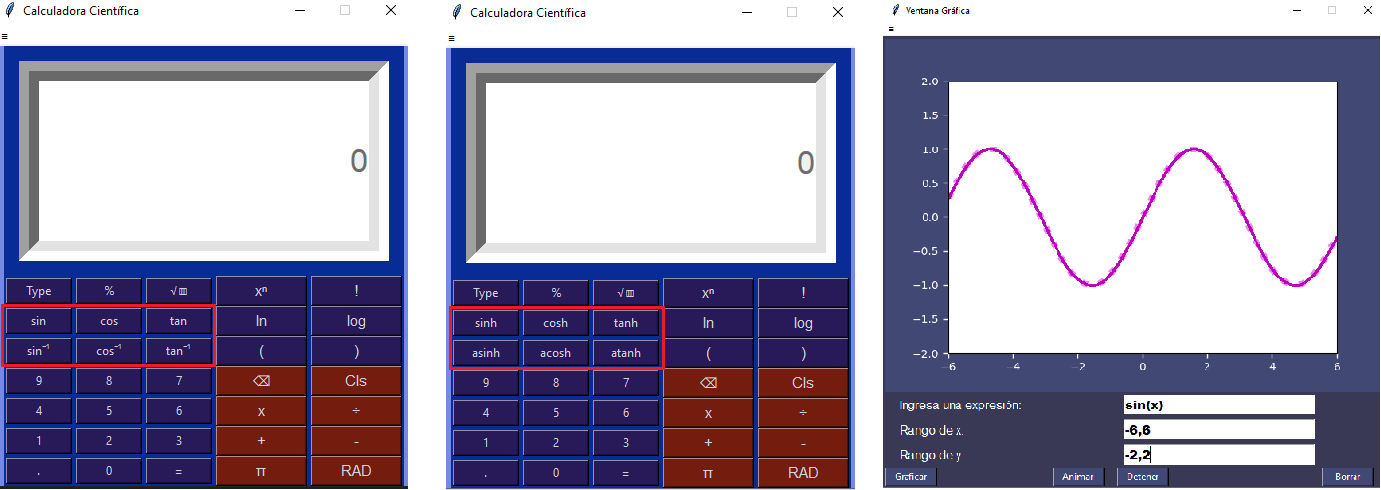The width and height of the screenshot is (1381, 490).
Task: Click digit 9 in the sin/cos/tan calculator
Action: 38,381
